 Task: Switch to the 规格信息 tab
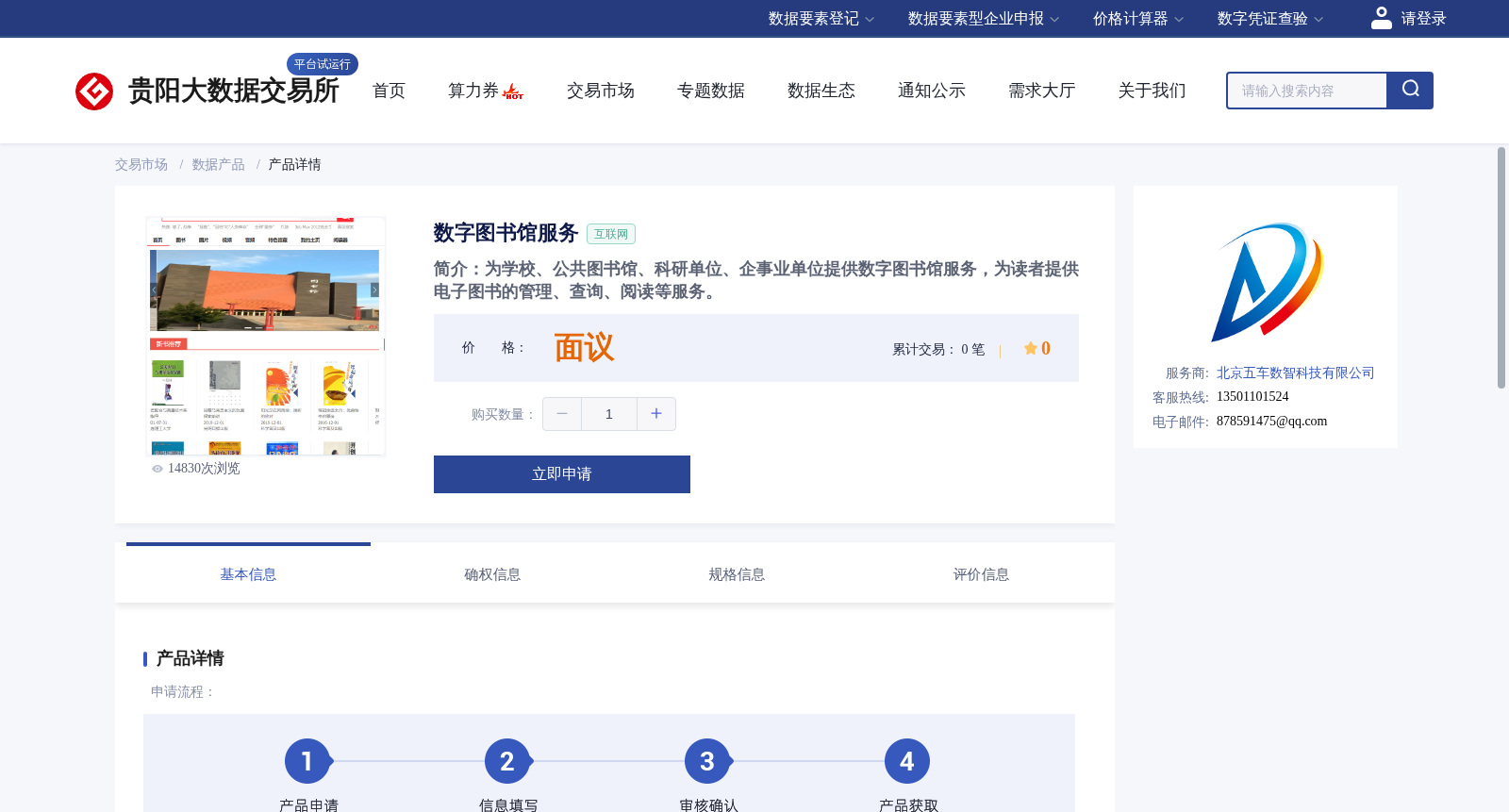(x=737, y=573)
